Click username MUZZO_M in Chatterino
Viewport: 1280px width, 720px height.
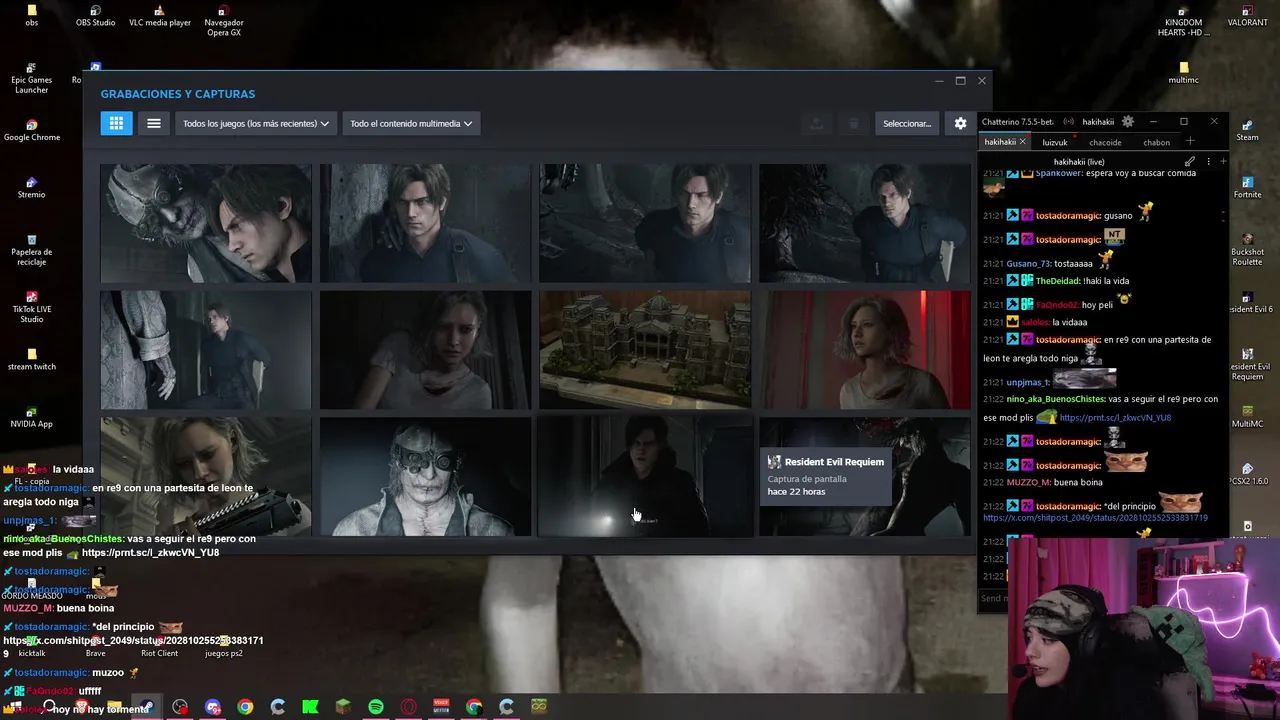click(1030, 482)
